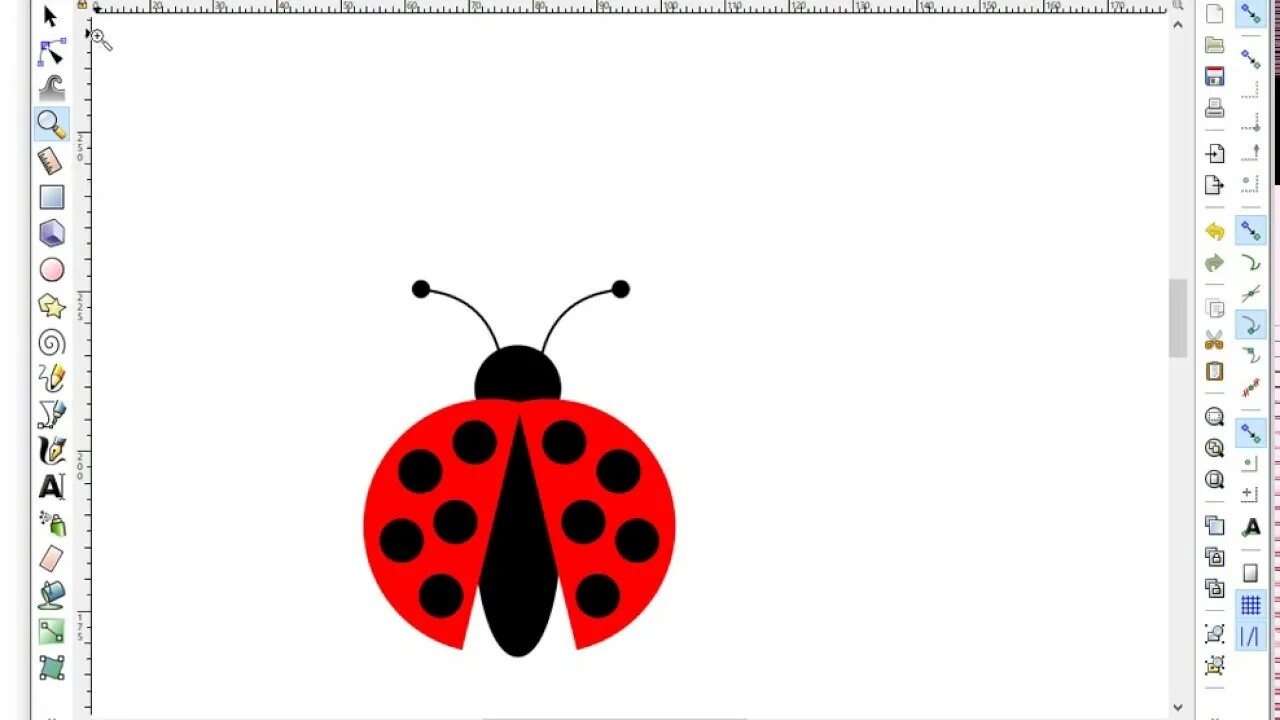Toggle snap item rotation center
1280x720 pixels.
point(1251,495)
